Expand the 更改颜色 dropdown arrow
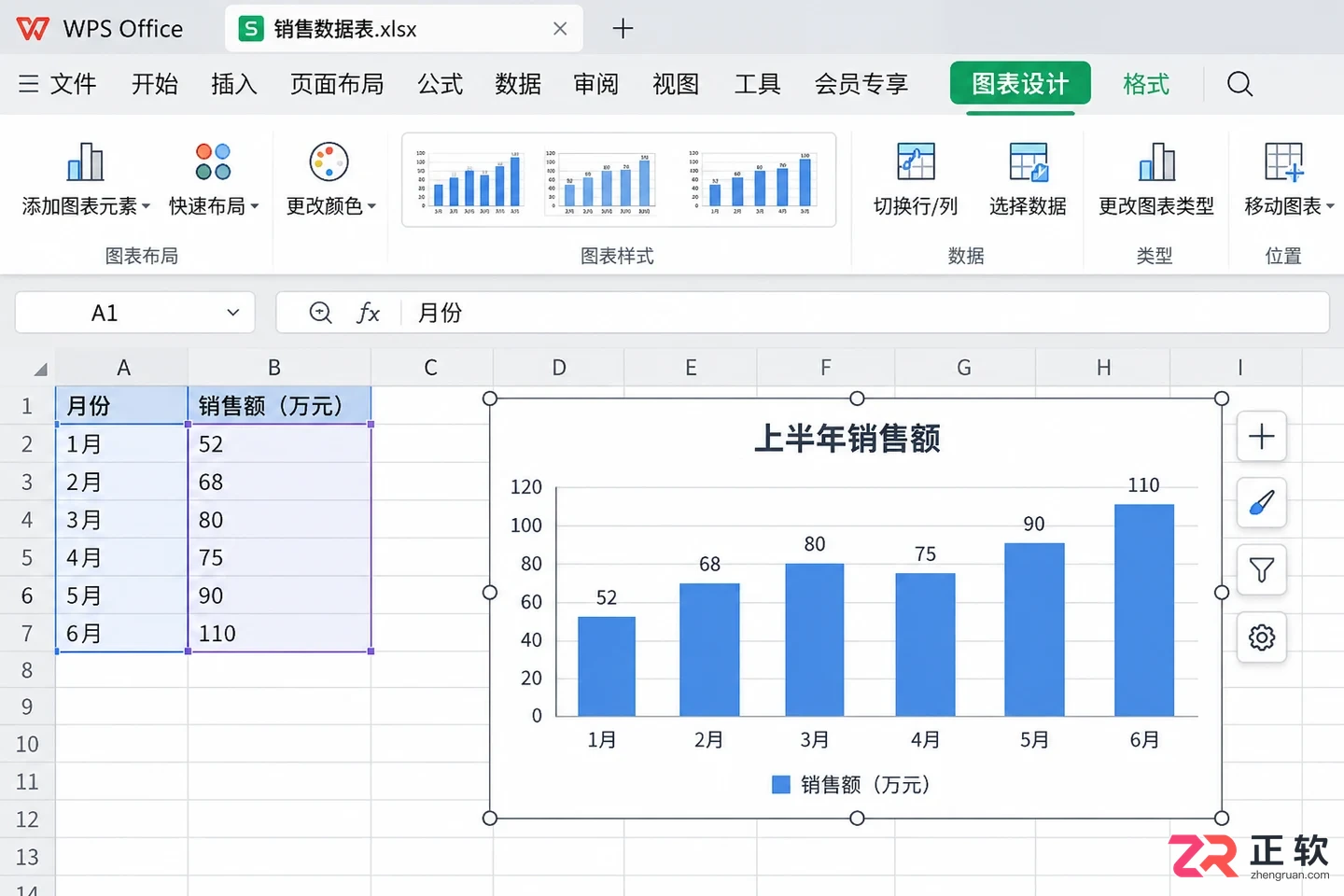1344x896 pixels. coord(371,206)
